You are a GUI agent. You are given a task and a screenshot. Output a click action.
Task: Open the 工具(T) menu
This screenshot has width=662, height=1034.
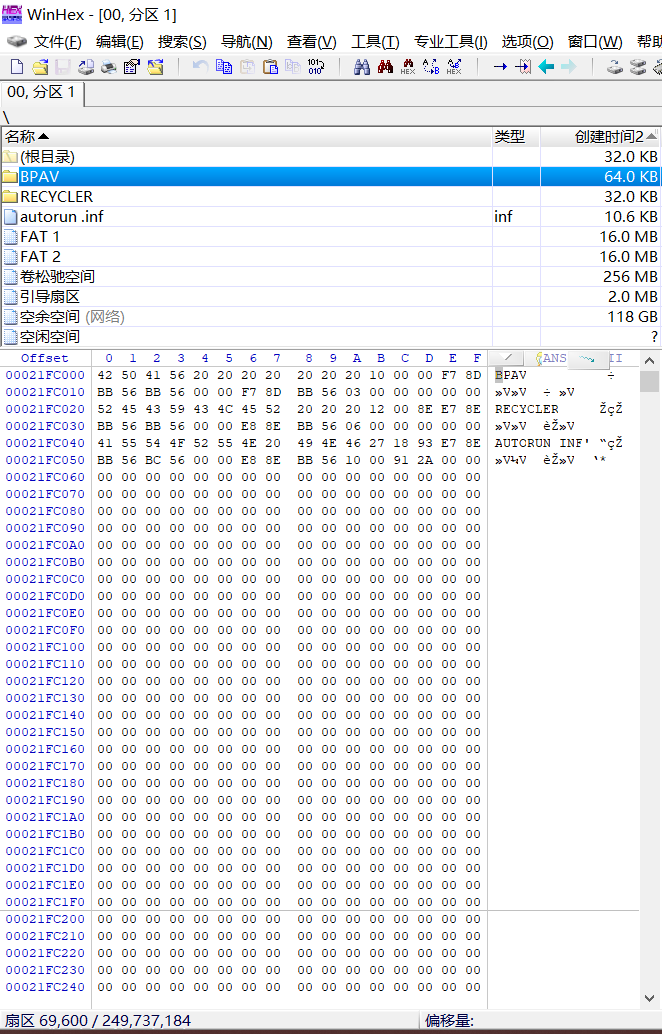click(375, 42)
